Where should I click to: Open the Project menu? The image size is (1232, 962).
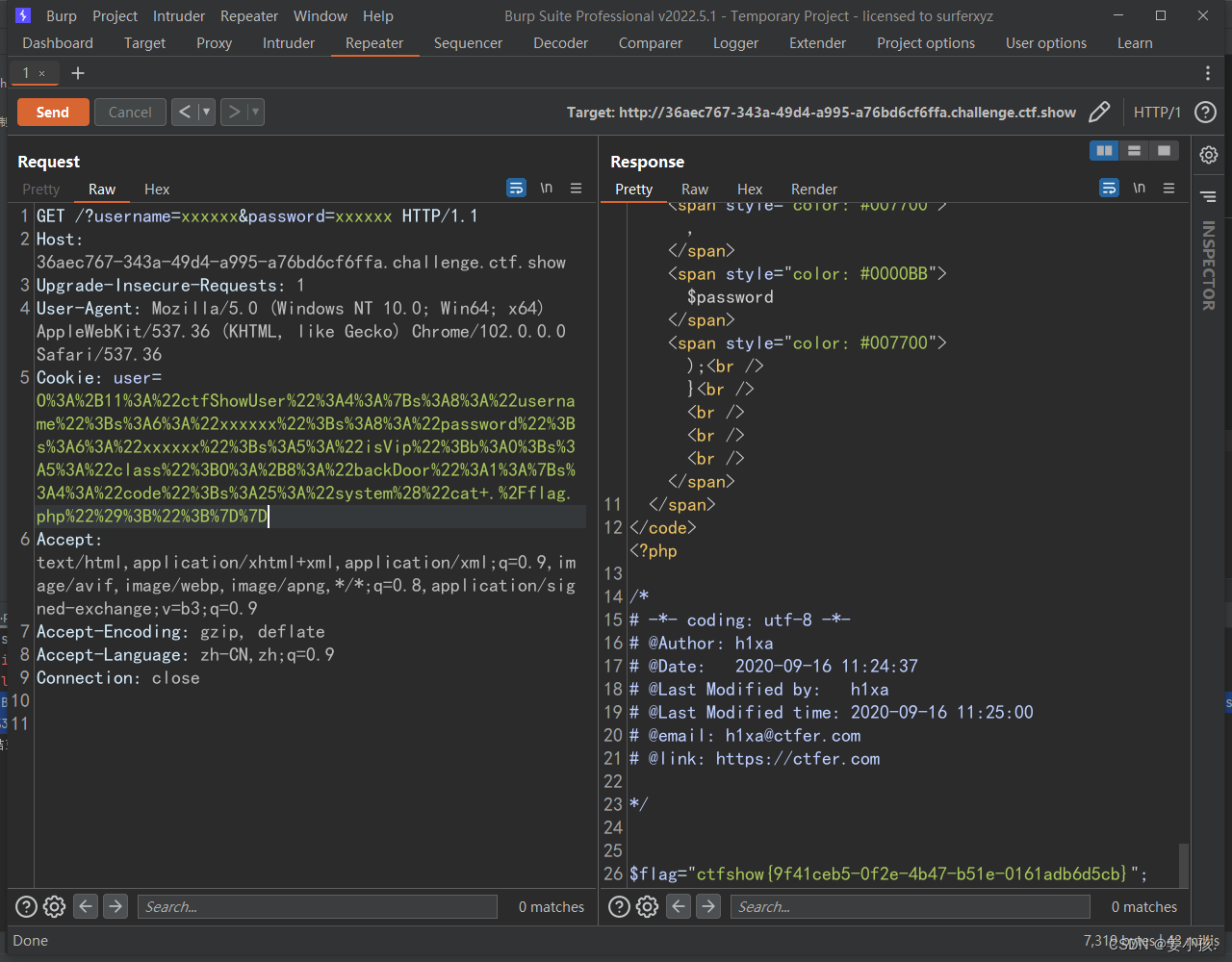tap(115, 16)
